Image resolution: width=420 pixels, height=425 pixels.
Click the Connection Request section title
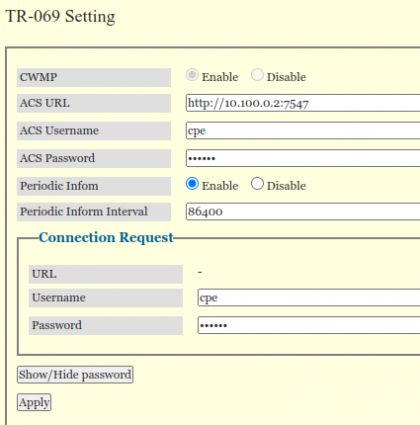(106, 237)
